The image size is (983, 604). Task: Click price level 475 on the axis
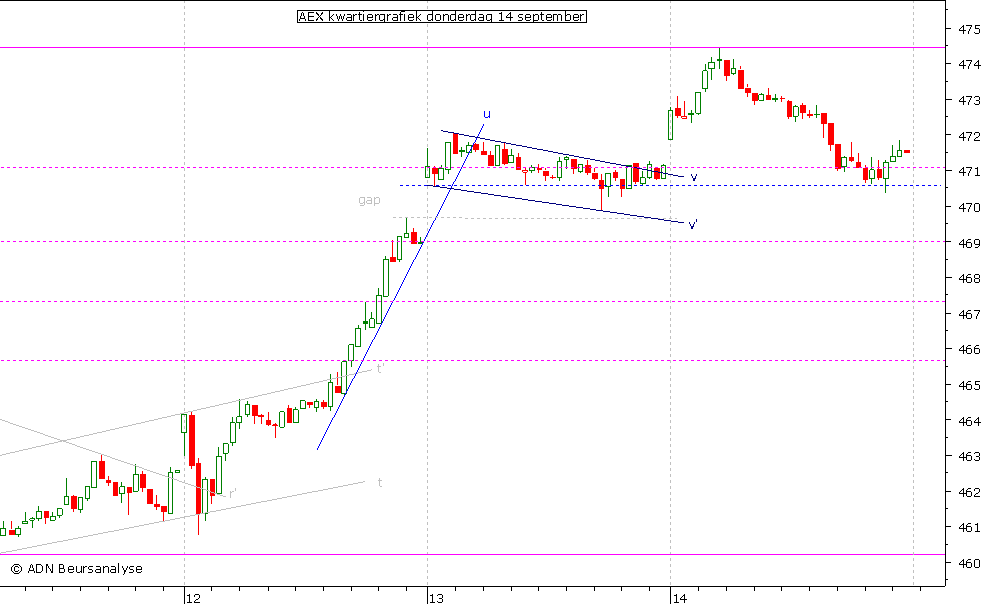click(x=969, y=29)
